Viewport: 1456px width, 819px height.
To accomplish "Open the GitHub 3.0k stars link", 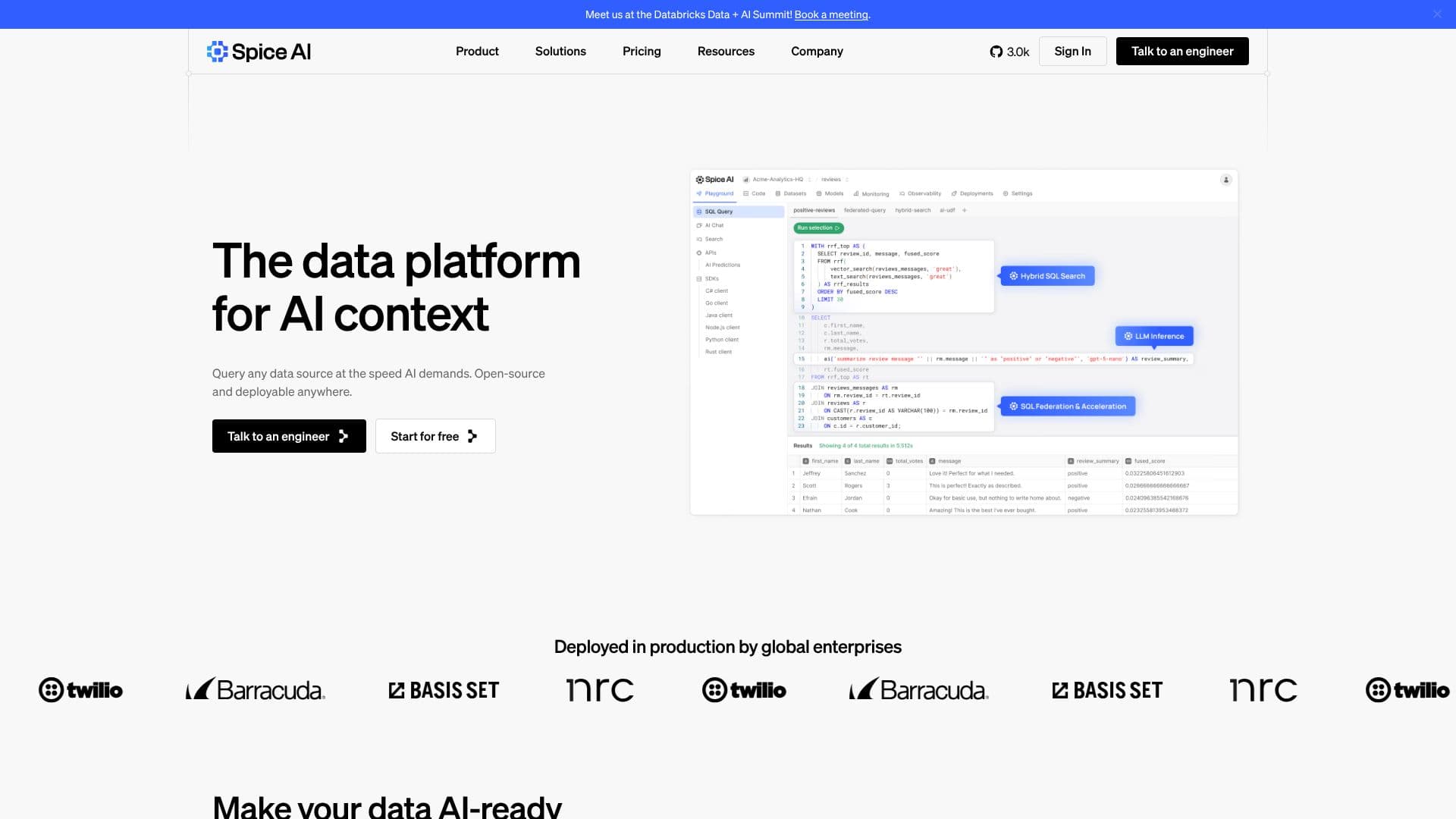I will [1009, 52].
